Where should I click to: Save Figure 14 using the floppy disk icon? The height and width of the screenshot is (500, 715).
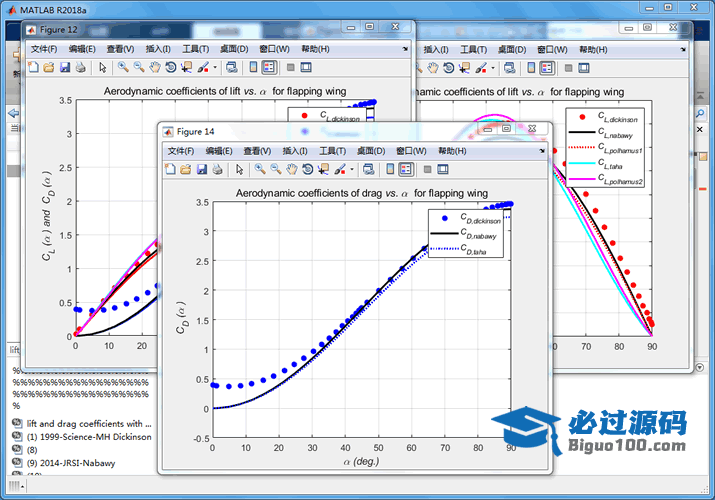click(x=202, y=170)
